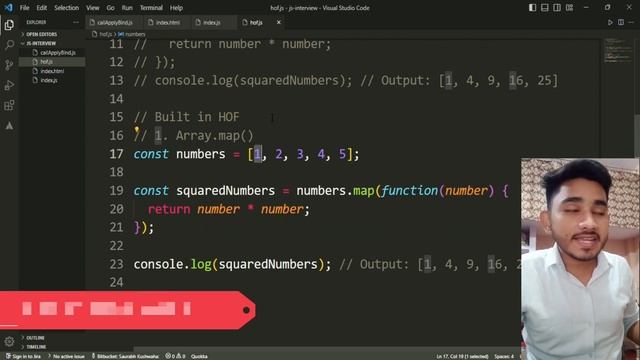Toggle the bottom panel layout button
This screenshot has height=360, width=640.
click(x=544, y=7)
